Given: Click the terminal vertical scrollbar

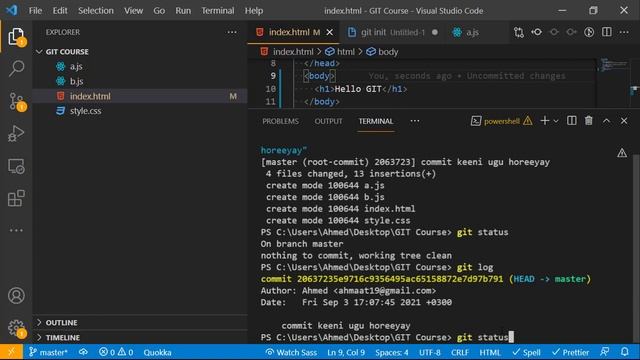Looking at the screenshot, I should click(x=636, y=249).
